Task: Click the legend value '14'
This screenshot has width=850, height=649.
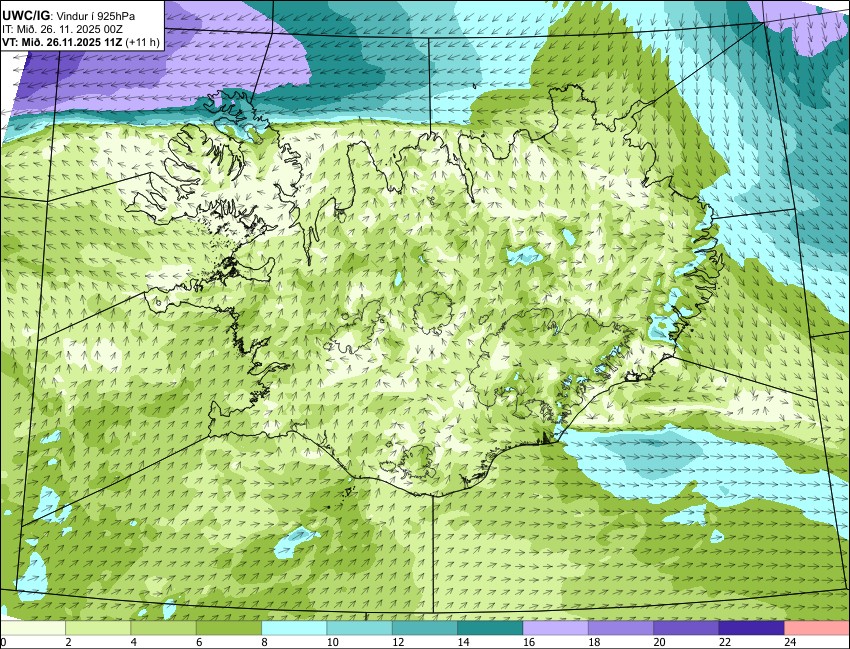Action: pyautogui.click(x=463, y=642)
